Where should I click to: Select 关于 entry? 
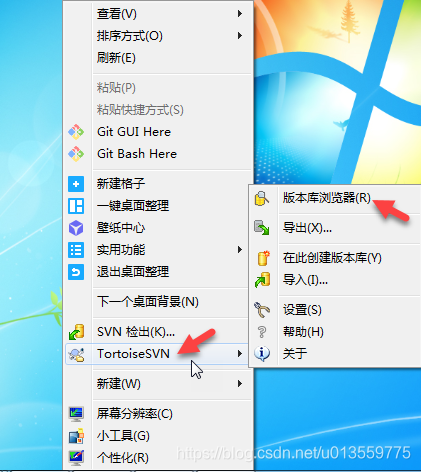coord(295,354)
